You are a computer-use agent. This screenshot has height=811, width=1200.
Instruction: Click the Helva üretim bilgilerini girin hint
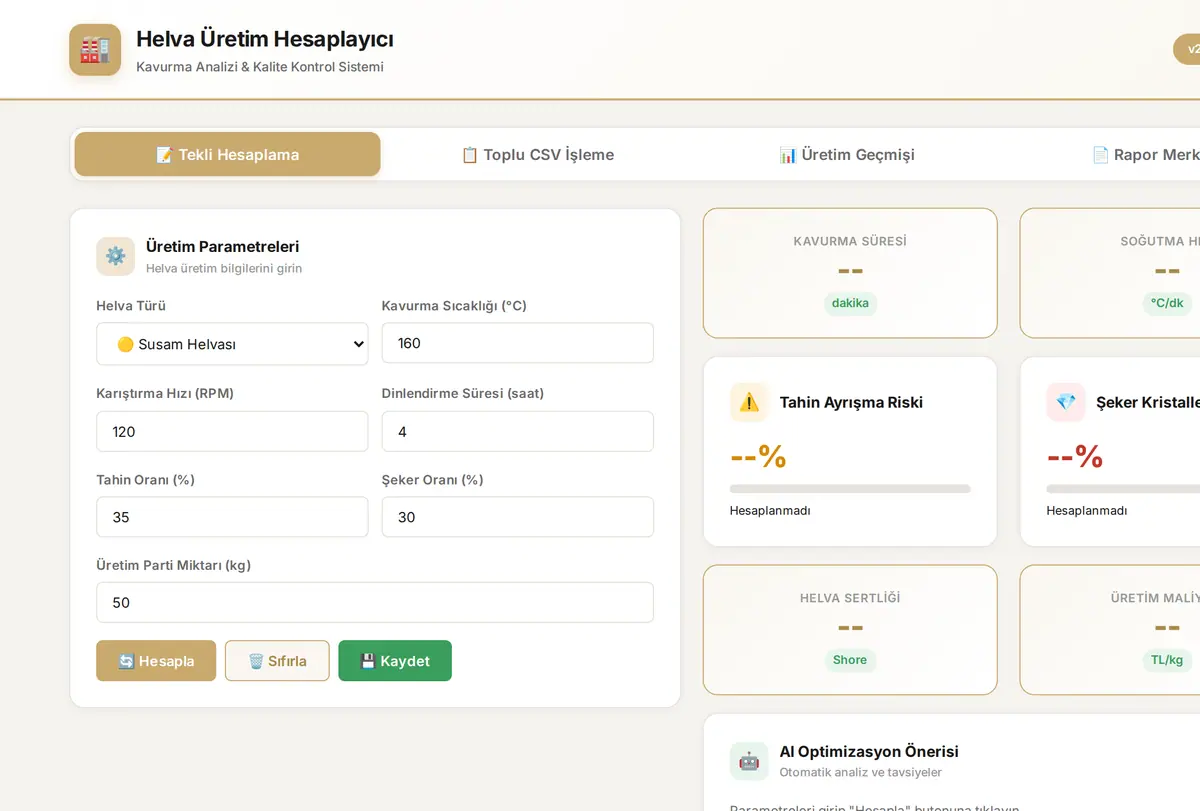tap(224, 268)
